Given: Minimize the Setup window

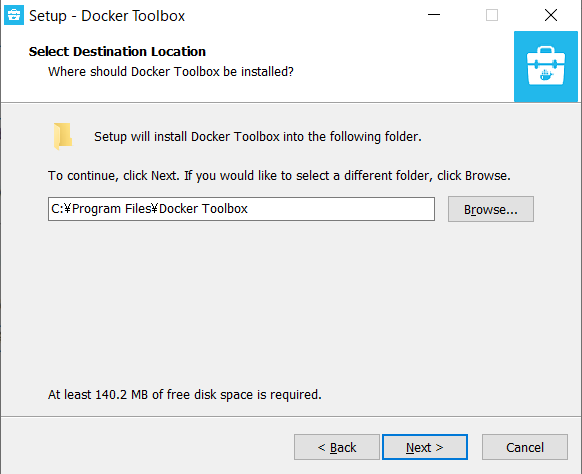Looking at the screenshot, I should point(434,15).
